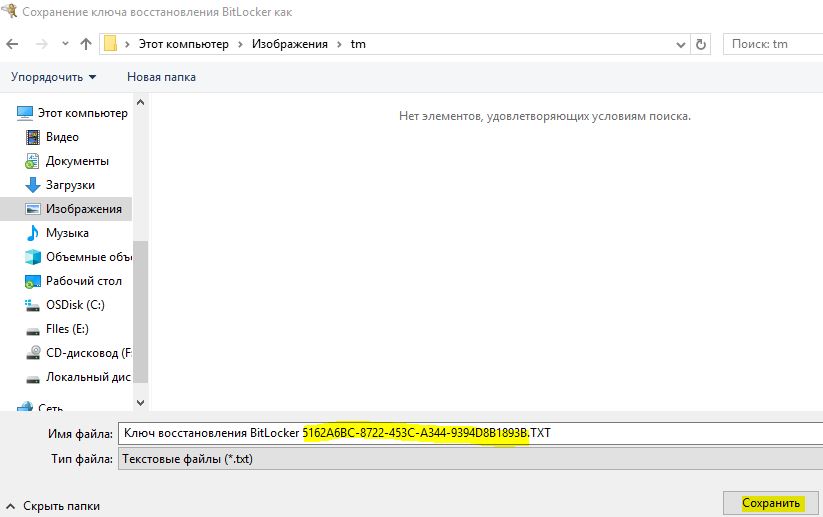Click the Документы document icon
This screenshot has width=823, height=517.
click(32, 161)
